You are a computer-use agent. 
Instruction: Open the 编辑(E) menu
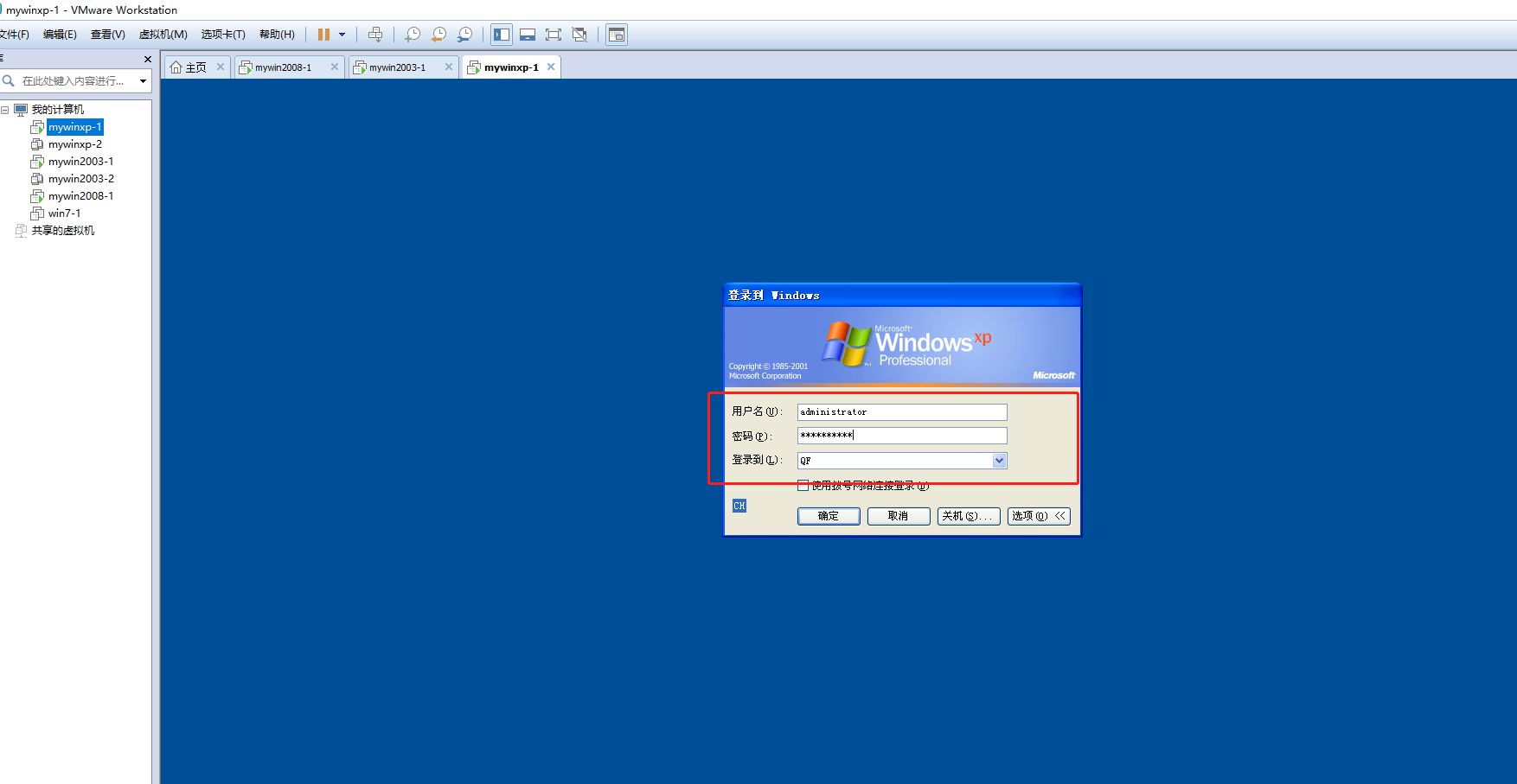[60, 35]
